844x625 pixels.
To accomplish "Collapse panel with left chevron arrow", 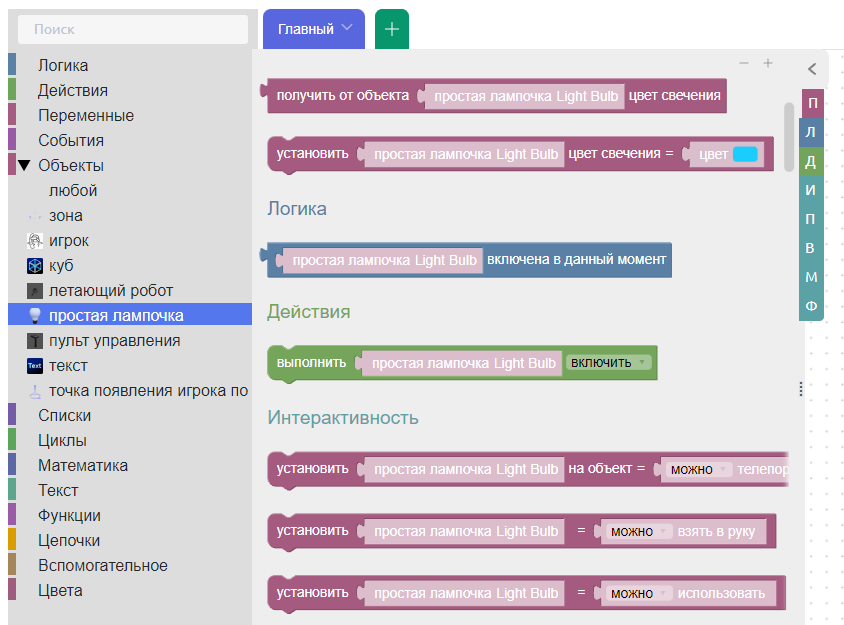I will (812, 69).
